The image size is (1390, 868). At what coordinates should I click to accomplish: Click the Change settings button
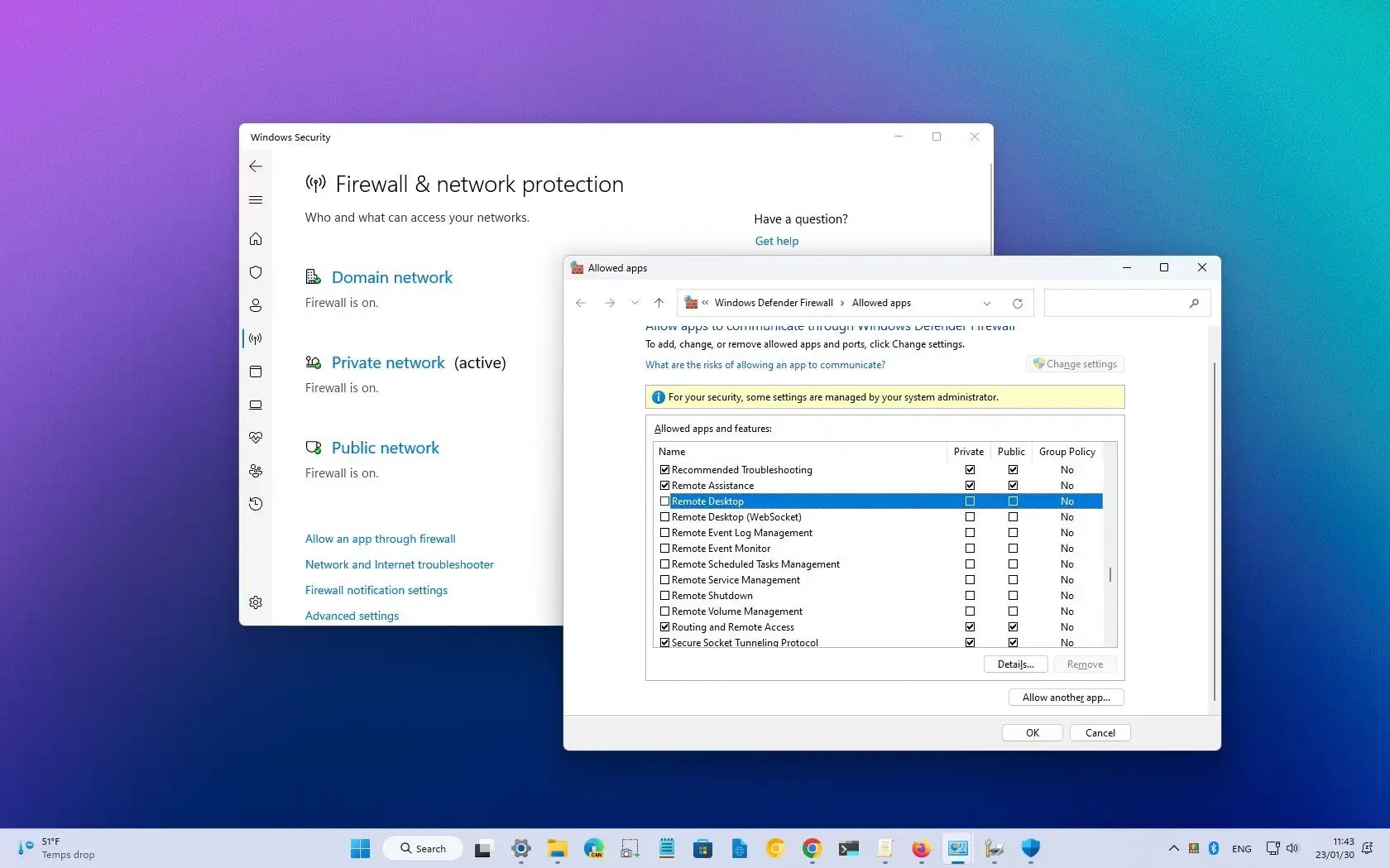coord(1075,364)
